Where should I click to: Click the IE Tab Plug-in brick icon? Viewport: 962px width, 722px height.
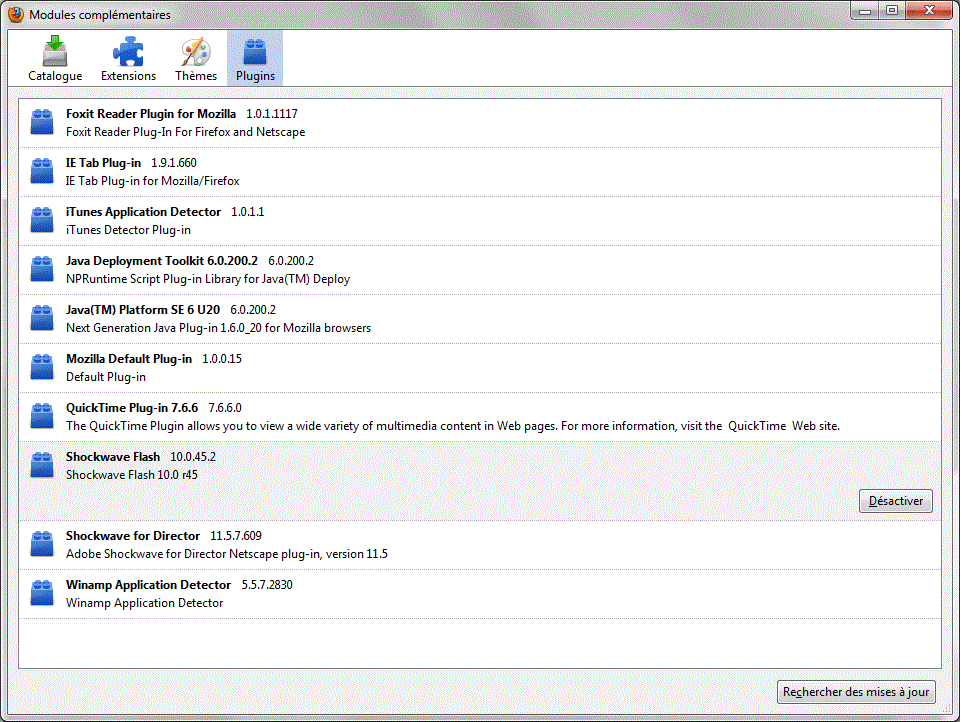point(42,170)
